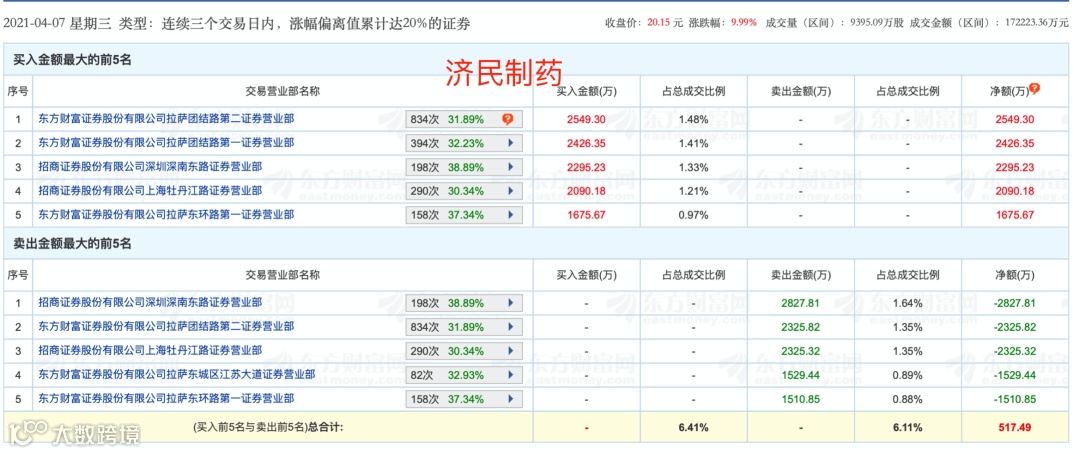Expand 158次 37.34% arrow in buy table

point(510,215)
